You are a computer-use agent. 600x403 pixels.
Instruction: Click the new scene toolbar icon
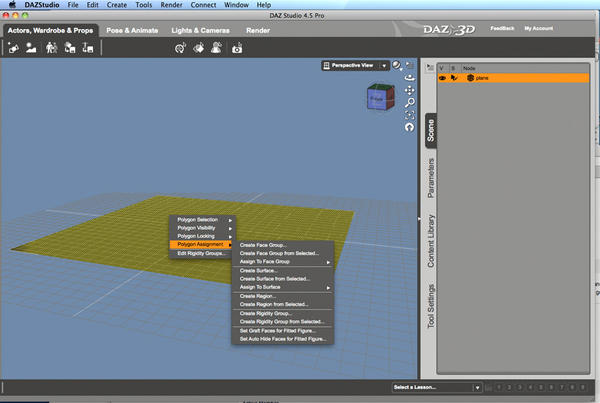click(x=13, y=48)
